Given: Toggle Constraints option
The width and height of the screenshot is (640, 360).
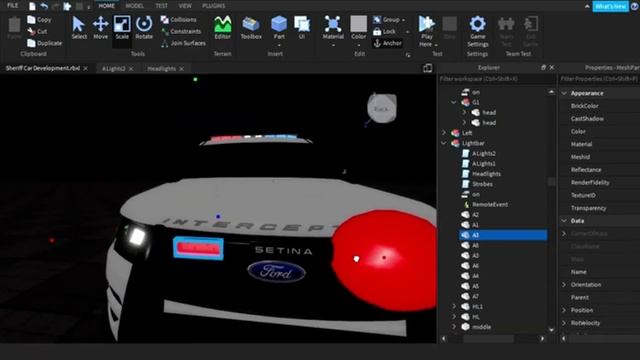Looking at the screenshot, I should 181,31.
